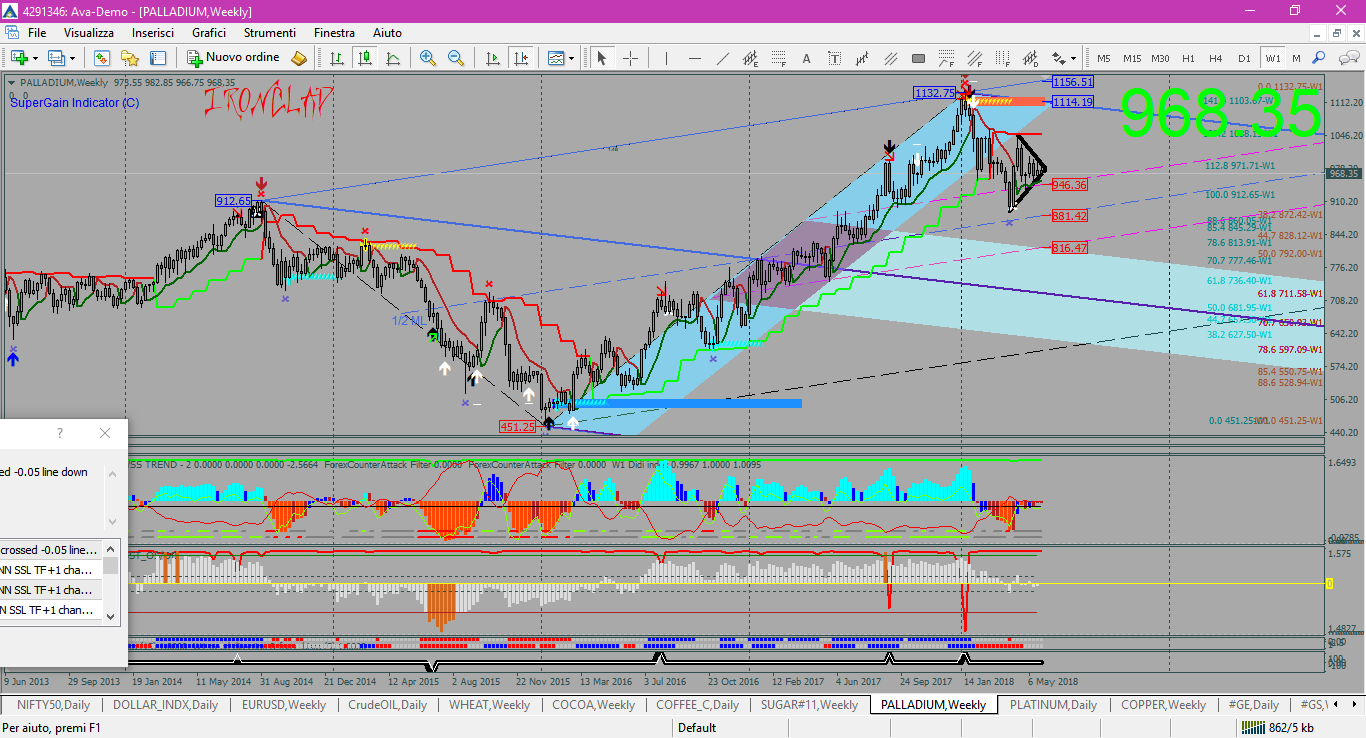Click the 1132.75 price label on chart
Image resolution: width=1366 pixels, height=738 pixels.
click(934, 93)
